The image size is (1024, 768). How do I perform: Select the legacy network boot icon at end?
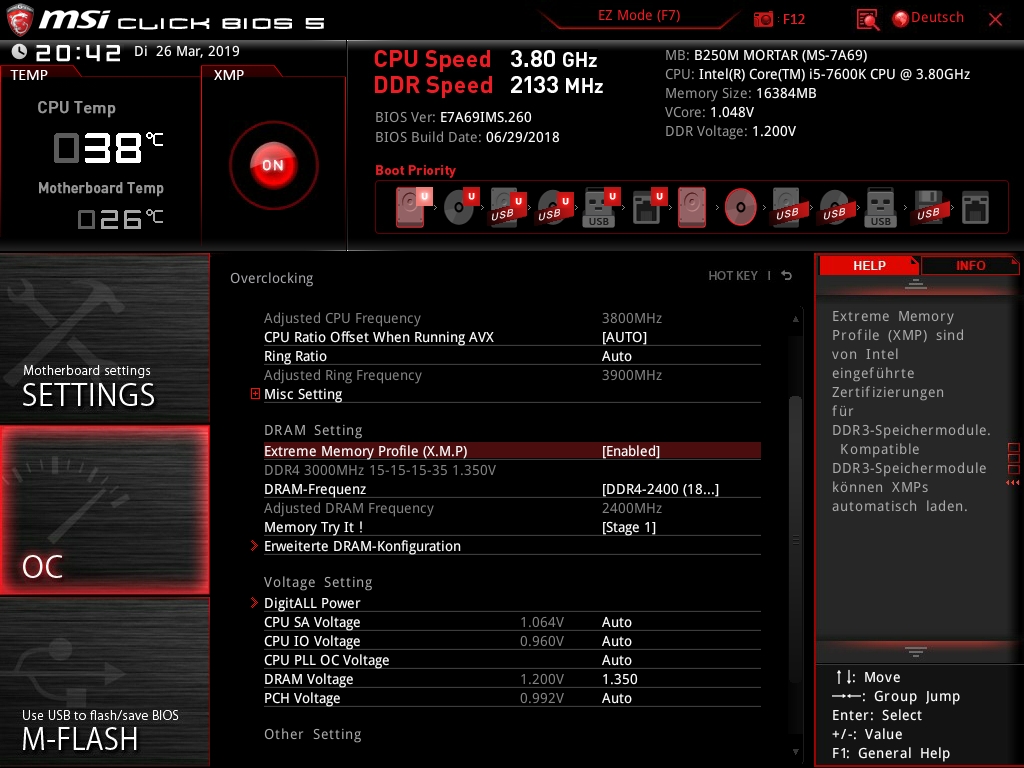(x=976, y=207)
